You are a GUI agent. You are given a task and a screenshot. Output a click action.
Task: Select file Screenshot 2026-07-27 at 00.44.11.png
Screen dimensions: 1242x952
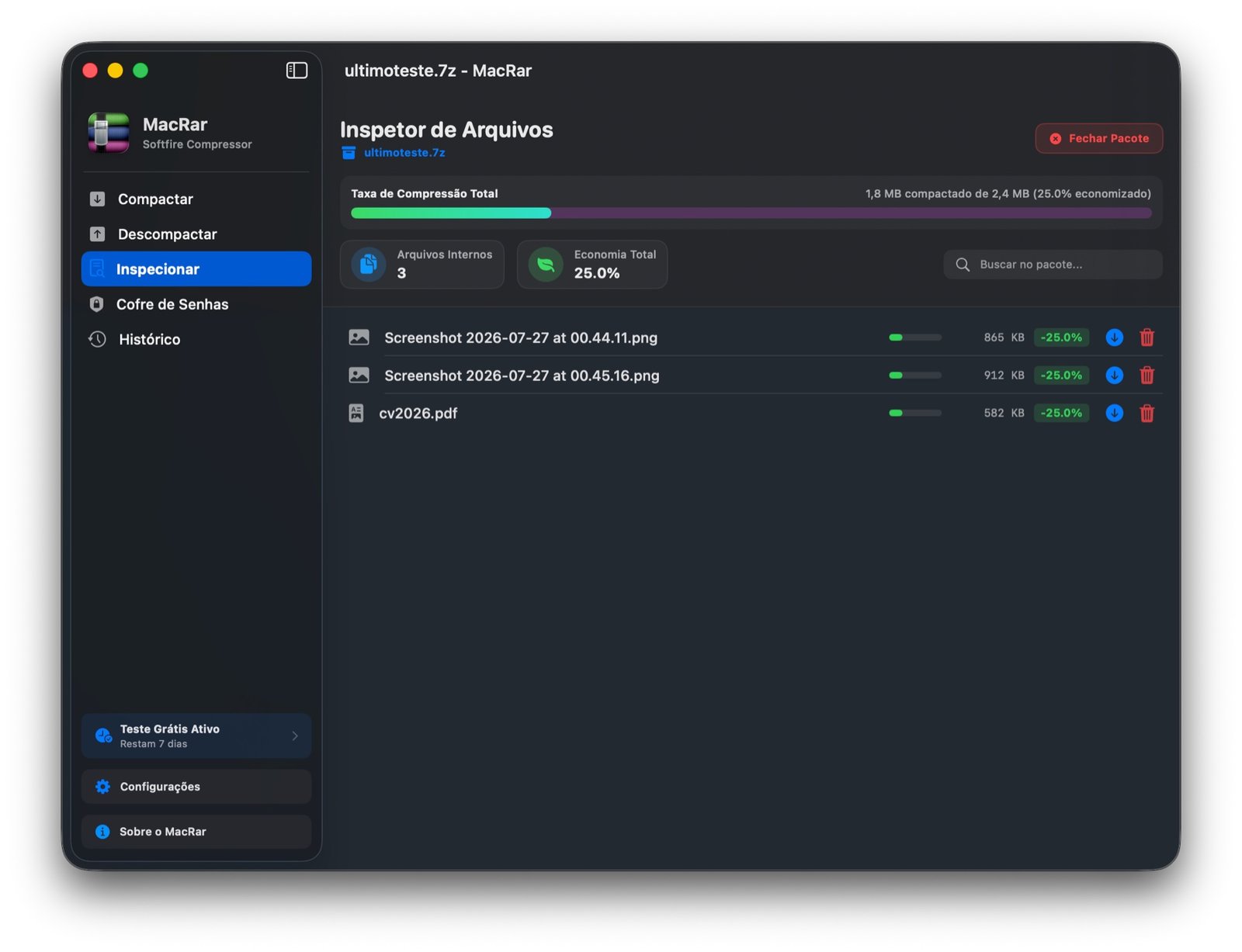pos(751,338)
